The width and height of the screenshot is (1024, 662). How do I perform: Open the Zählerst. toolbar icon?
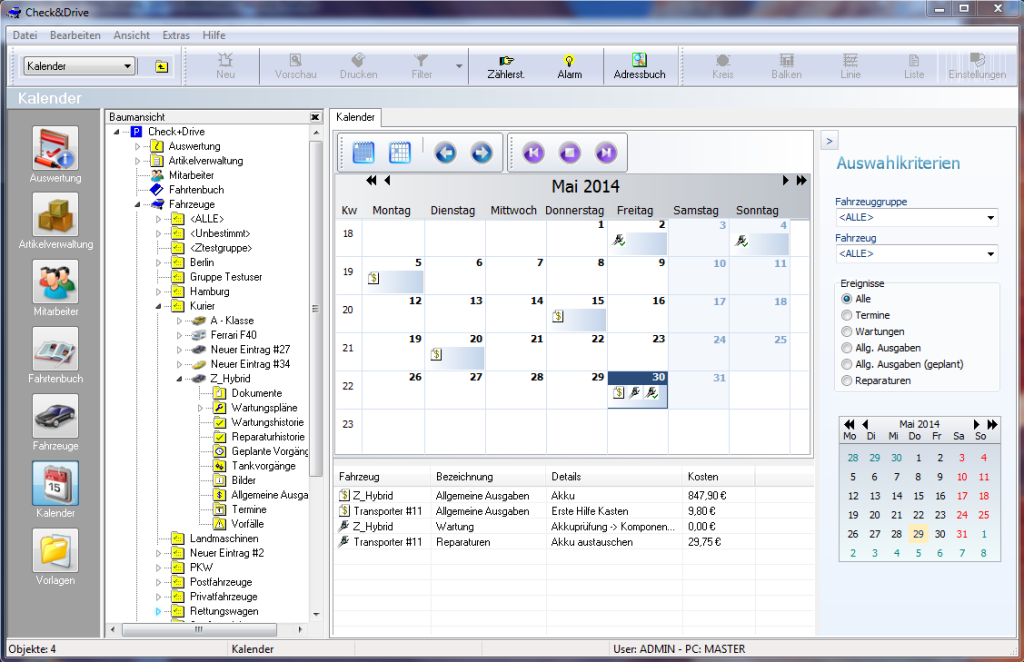506,61
